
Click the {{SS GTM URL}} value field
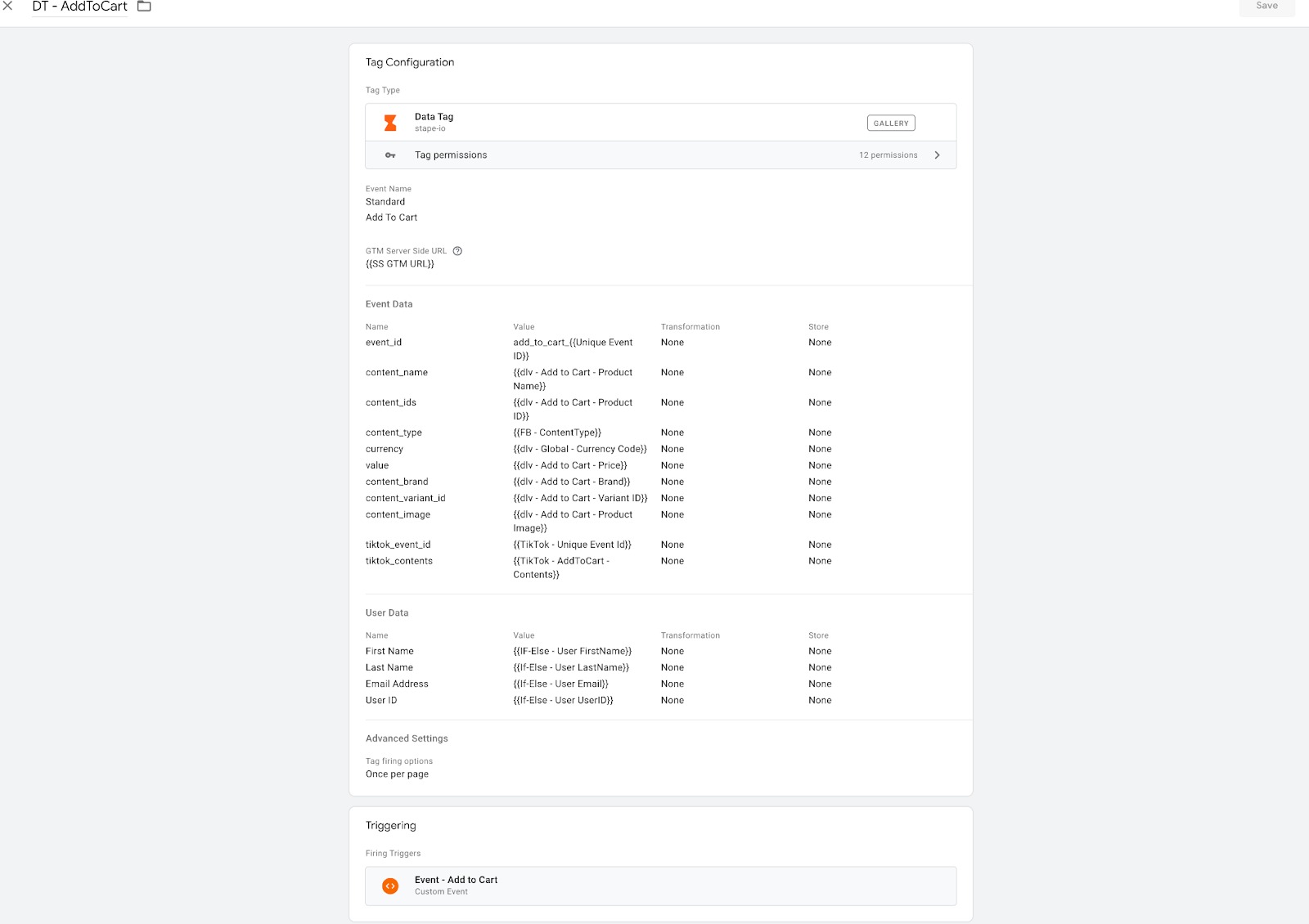tap(400, 263)
